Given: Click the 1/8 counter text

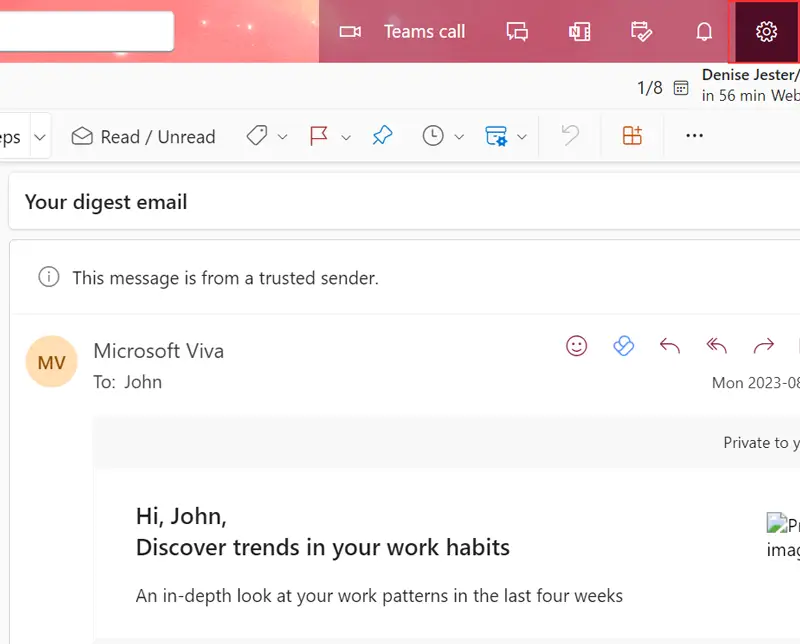Looking at the screenshot, I should pos(649,88).
